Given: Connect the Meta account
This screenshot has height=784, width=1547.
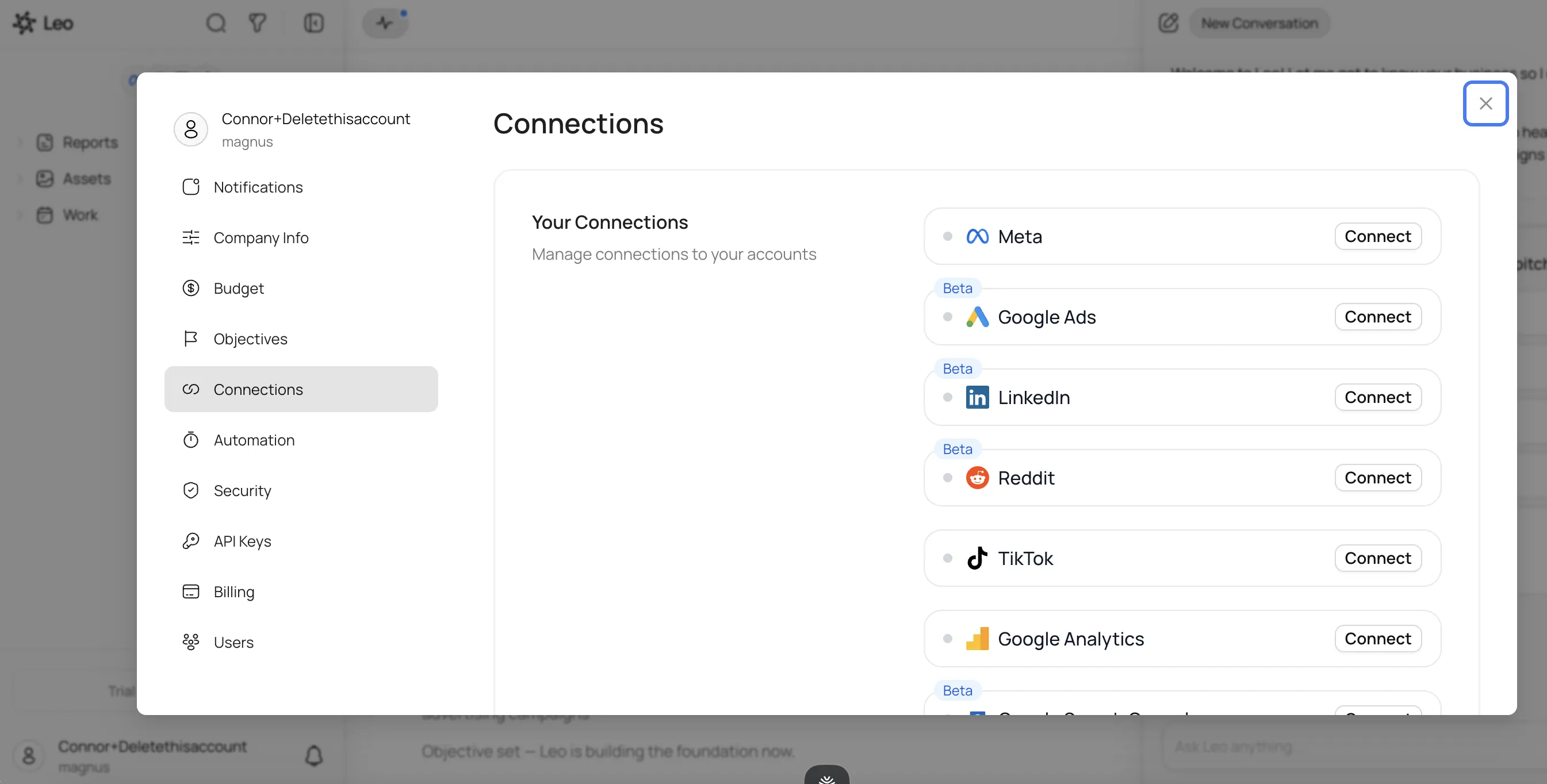Looking at the screenshot, I should point(1378,236).
